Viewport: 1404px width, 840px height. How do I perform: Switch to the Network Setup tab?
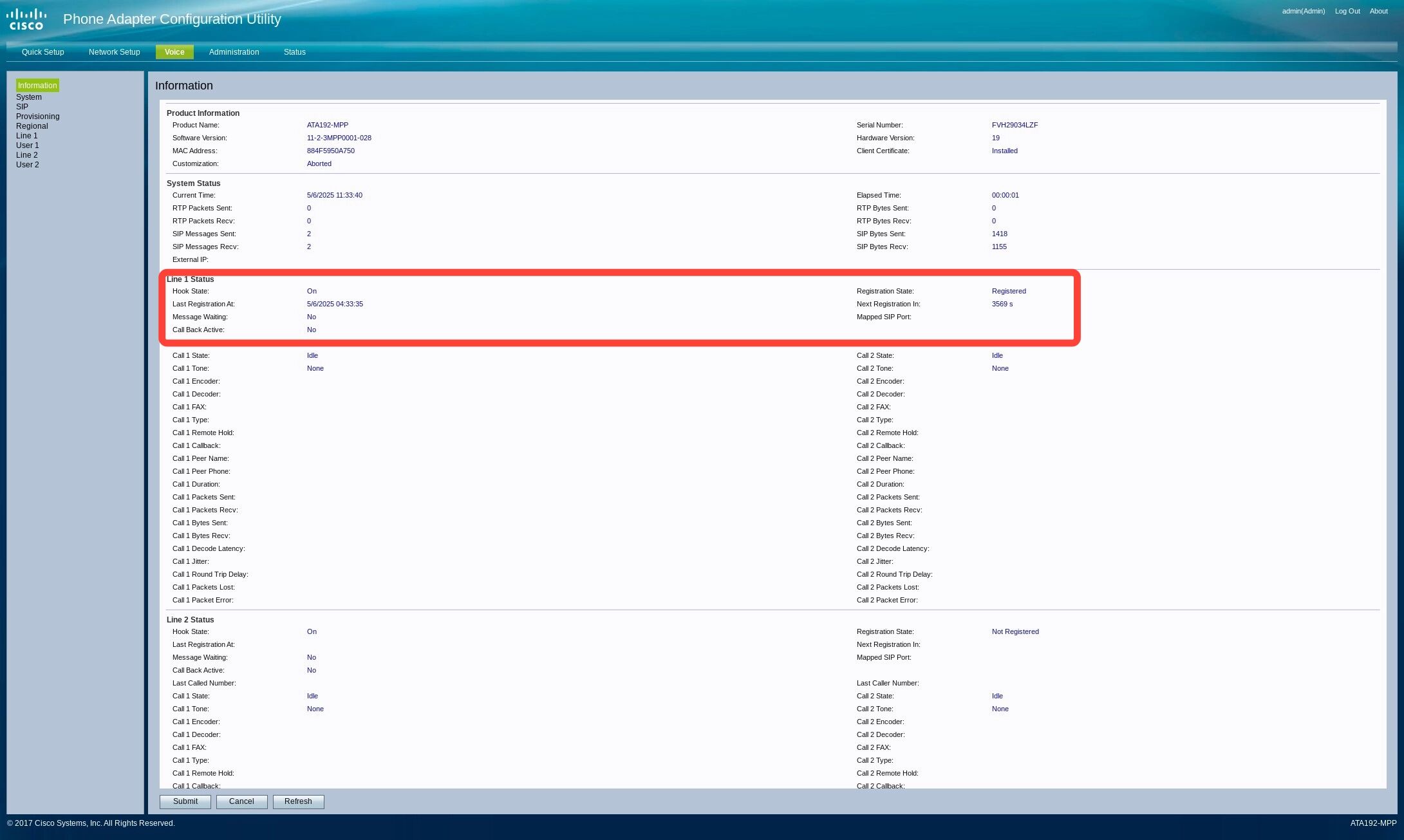pos(115,52)
